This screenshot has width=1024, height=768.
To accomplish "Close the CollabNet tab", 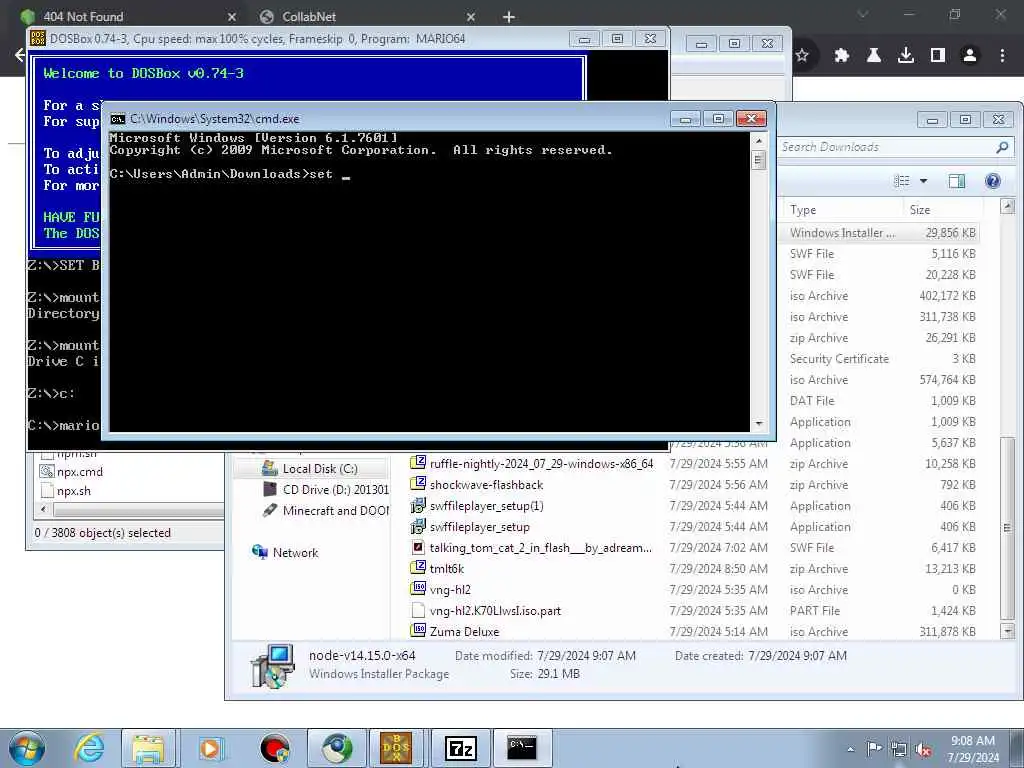I will (x=471, y=17).
